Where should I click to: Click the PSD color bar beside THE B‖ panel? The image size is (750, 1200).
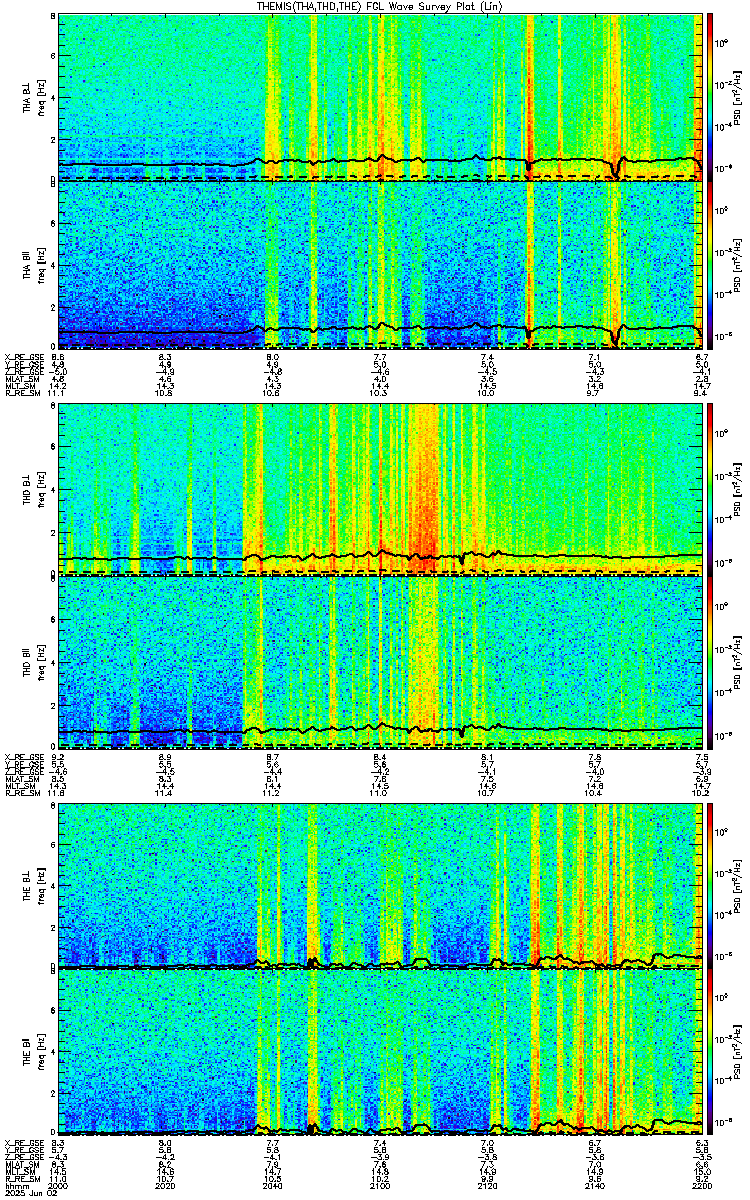710,1053
